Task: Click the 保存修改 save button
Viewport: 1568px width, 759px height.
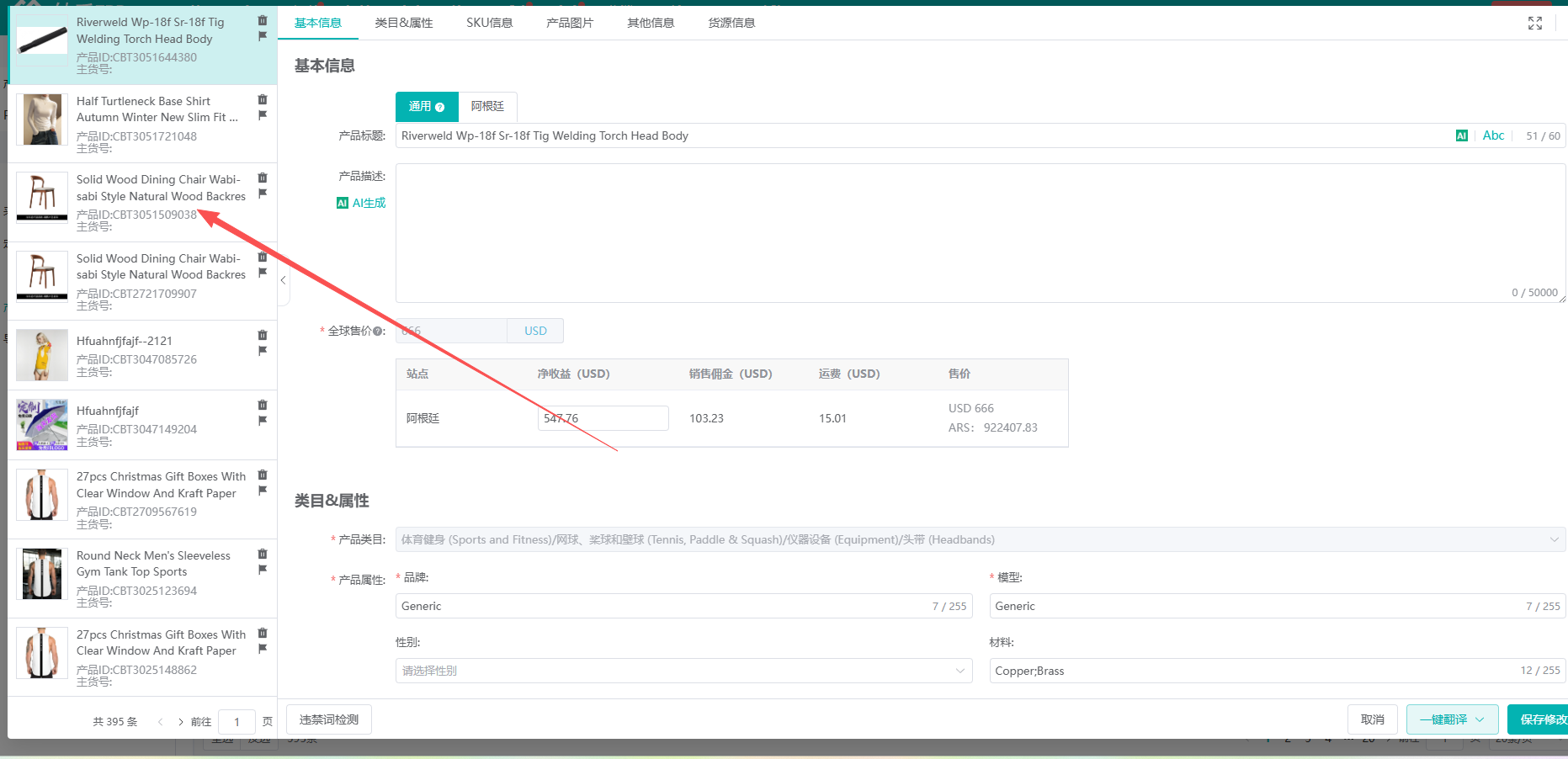Action: pyautogui.click(x=1540, y=719)
